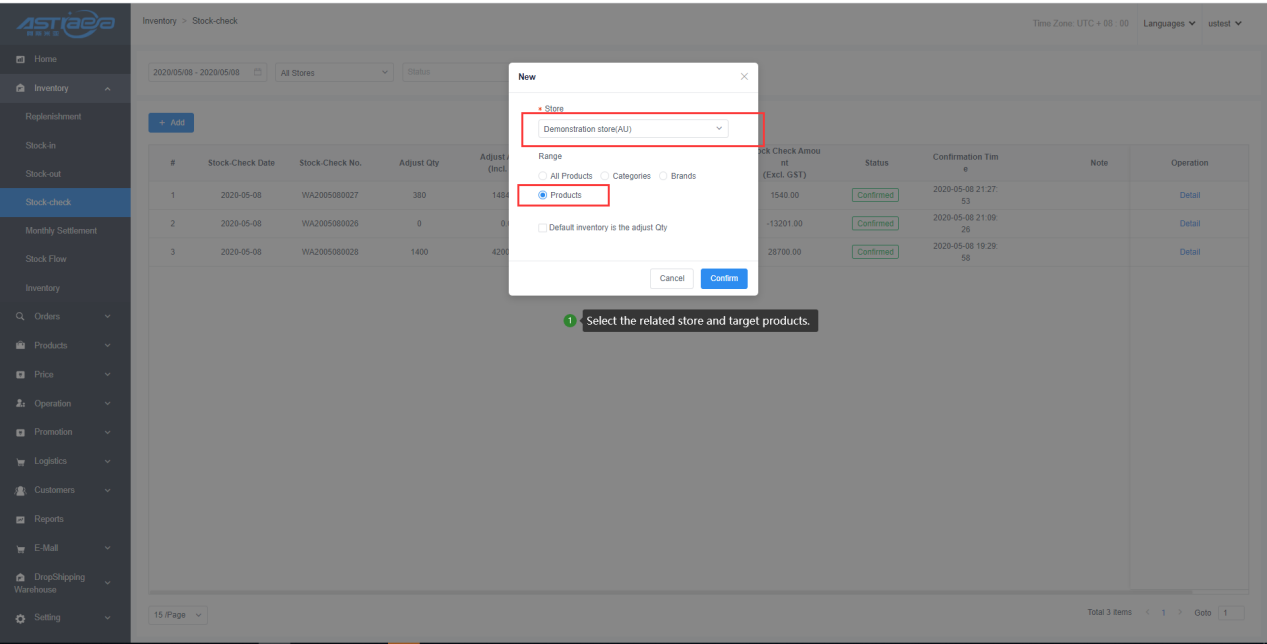Go to Monthly Settlement menu item

click(61, 231)
